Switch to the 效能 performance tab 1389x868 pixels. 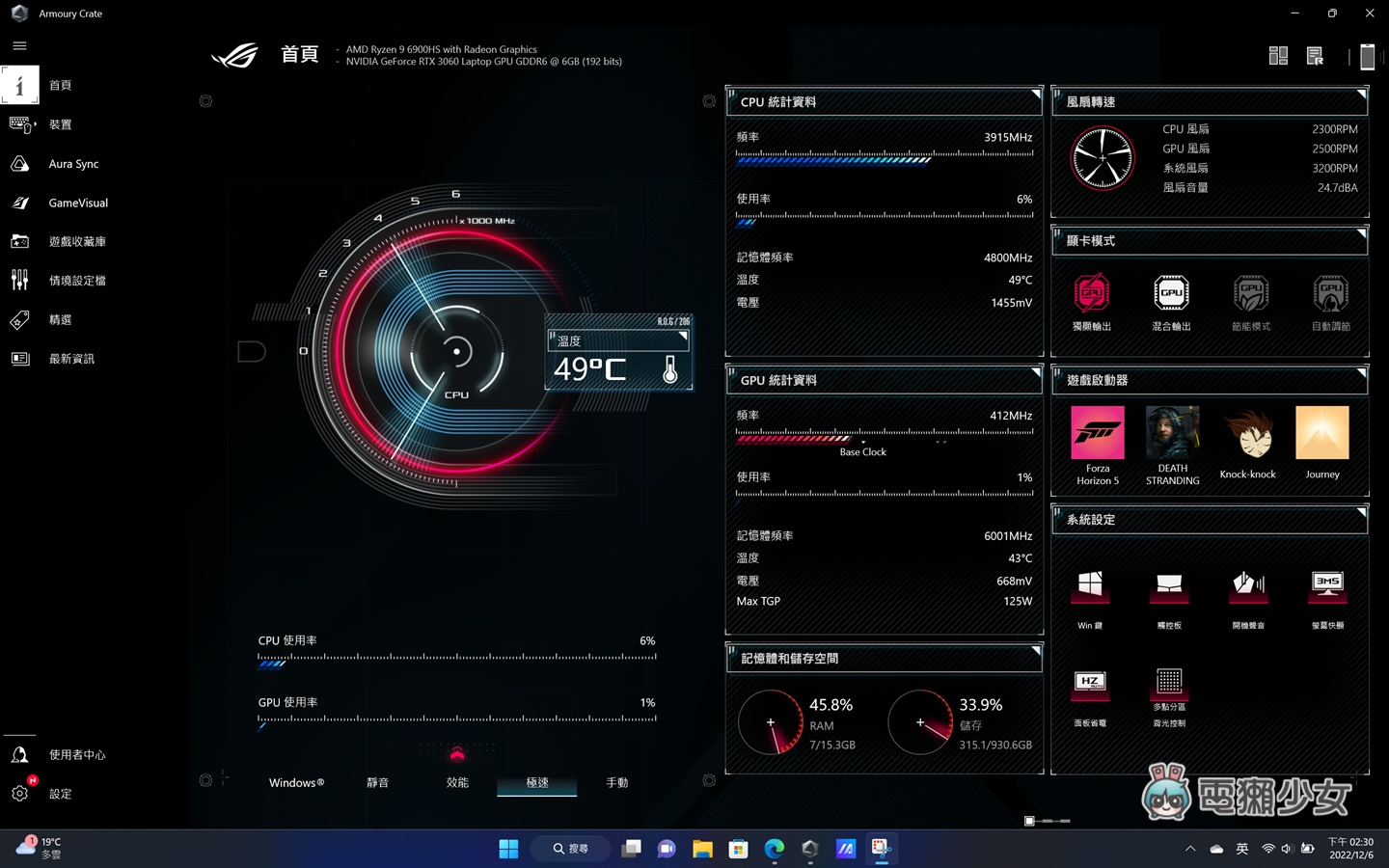coord(457,782)
